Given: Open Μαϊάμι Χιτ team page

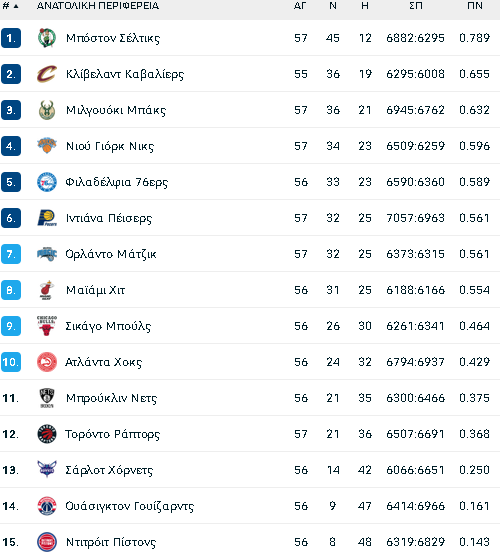Looking at the screenshot, I should coord(95,290).
